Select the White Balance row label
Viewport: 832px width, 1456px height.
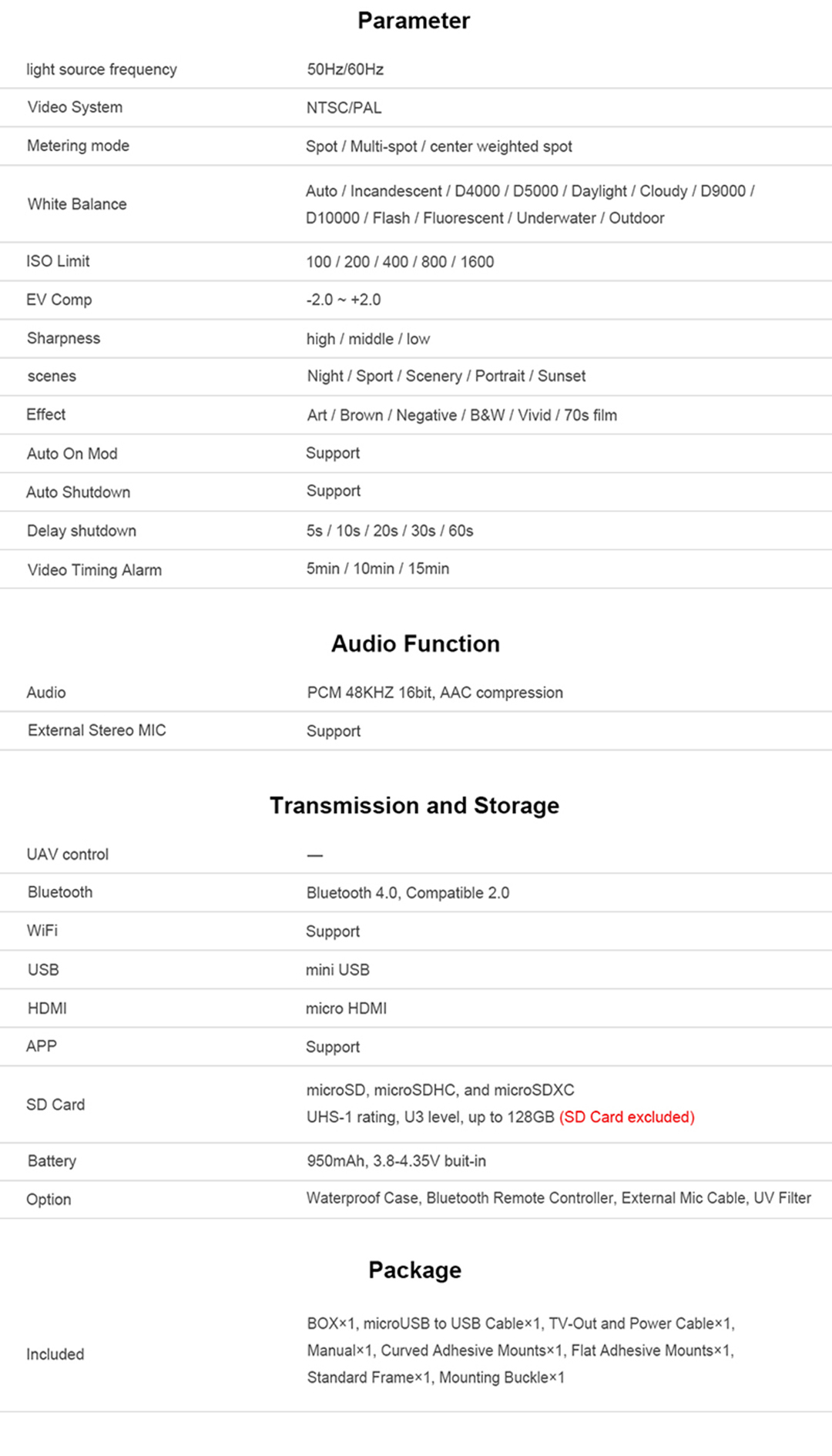pyautogui.click(x=77, y=204)
